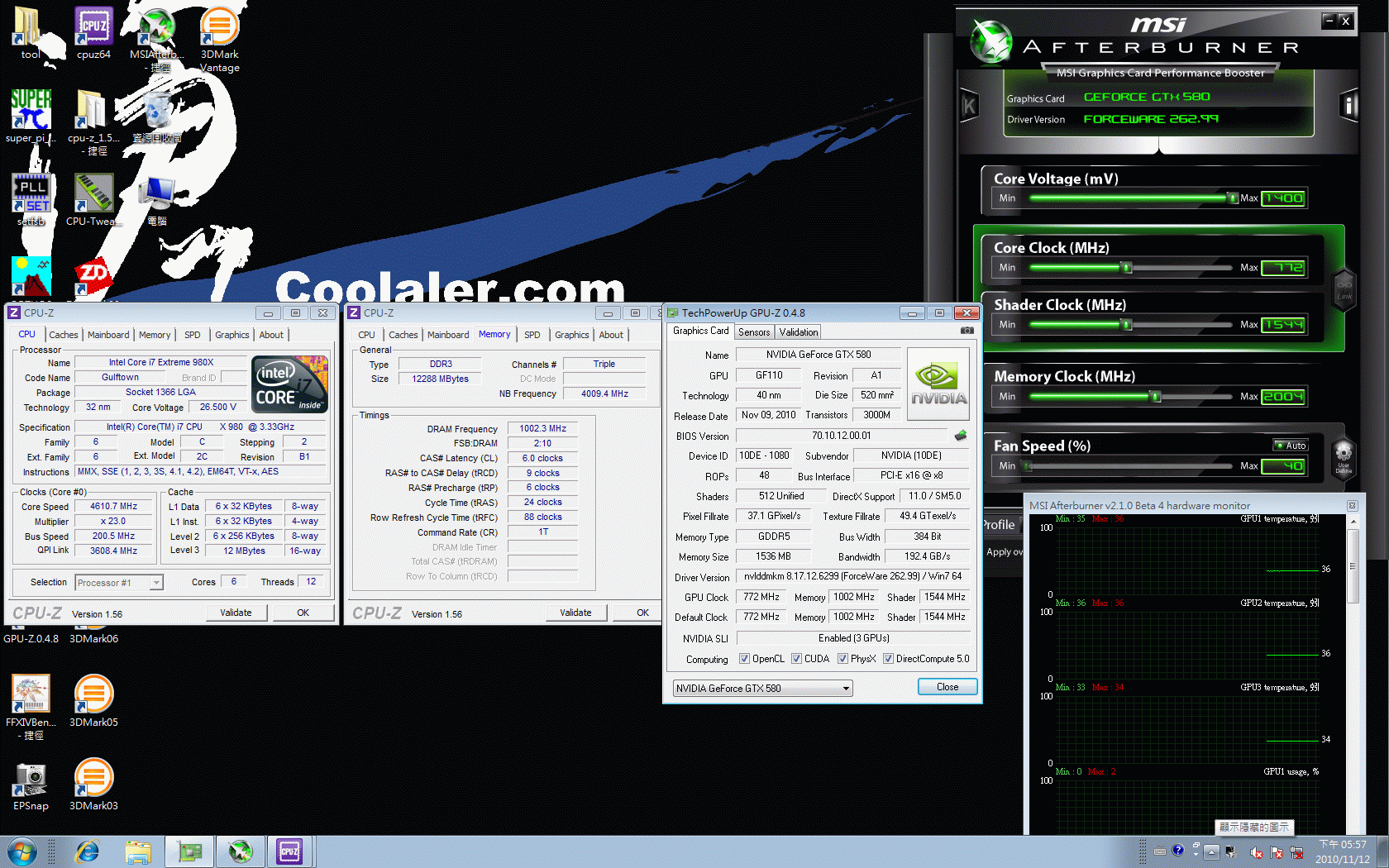The width and height of the screenshot is (1389, 868).
Task: Switch to the Sensors tab in GPU-Z
Action: pos(754,332)
